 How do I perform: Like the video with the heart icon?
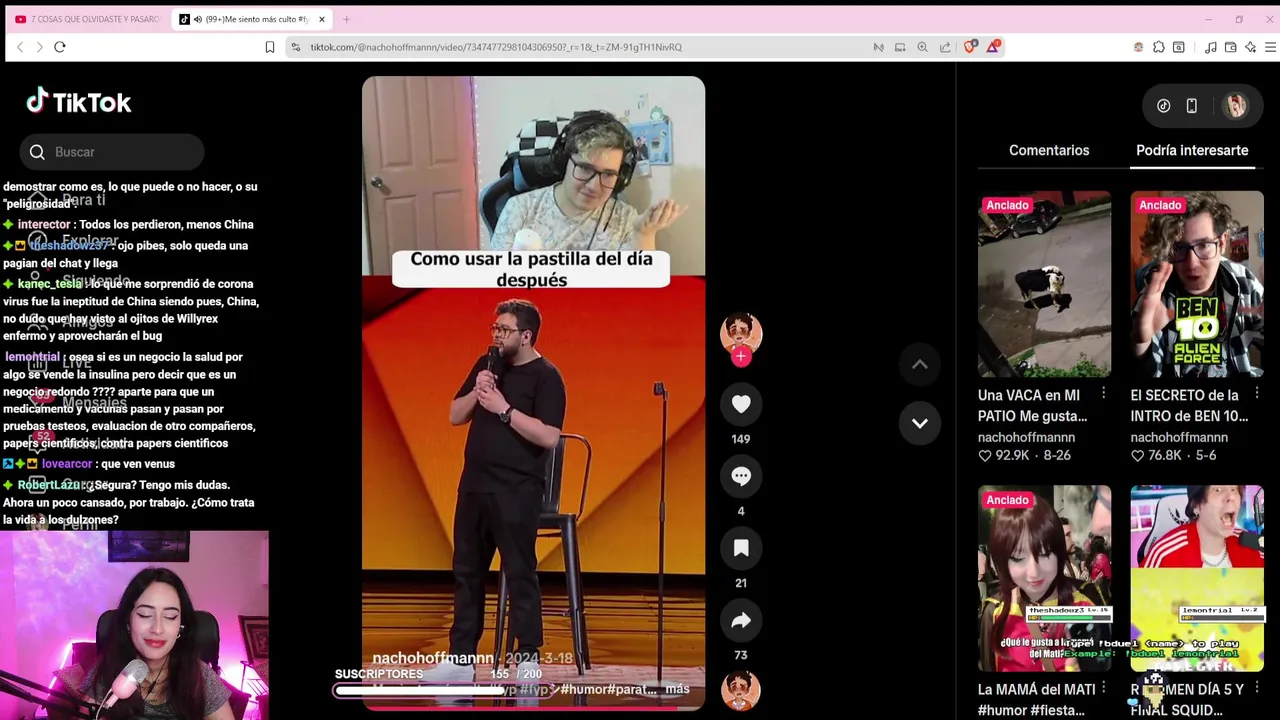tap(741, 404)
